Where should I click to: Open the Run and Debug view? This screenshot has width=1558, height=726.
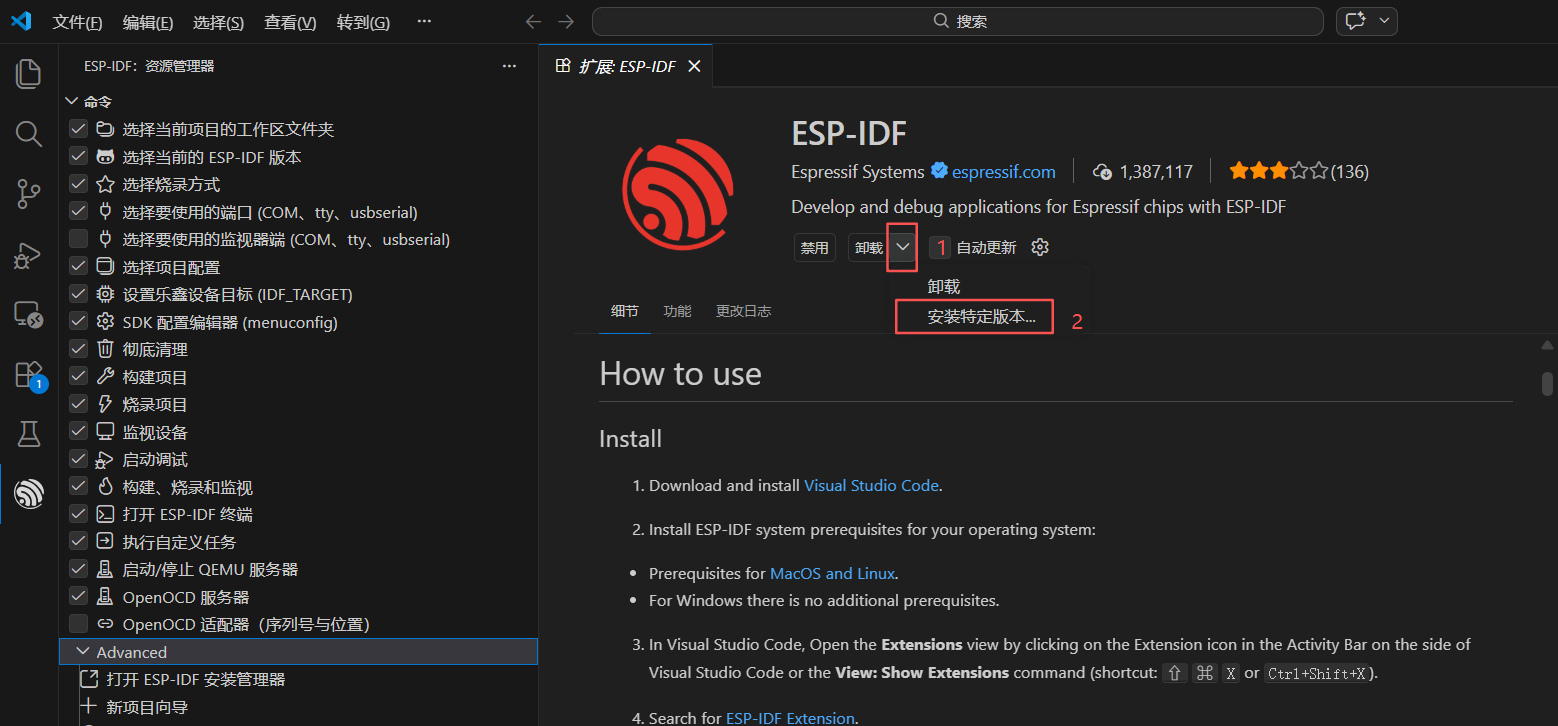[29, 255]
